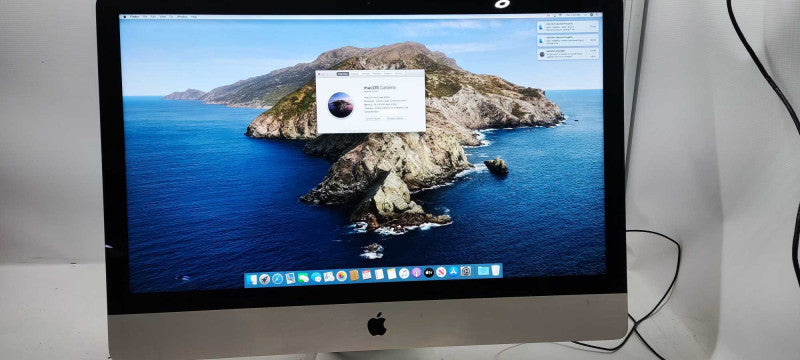Viewport: 800px width, 360px height.
Task: Open the Trash in the Dock
Action: [495, 270]
